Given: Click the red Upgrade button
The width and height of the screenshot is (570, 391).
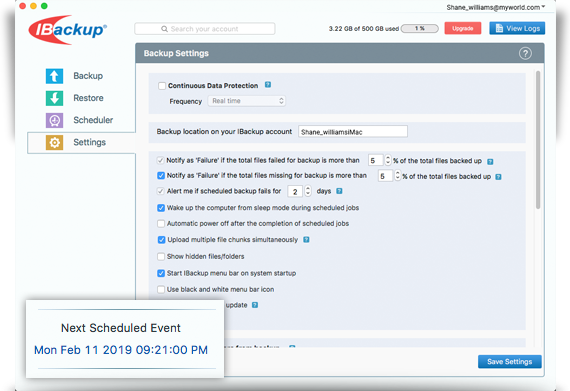Looking at the screenshot, I should 462,28.
